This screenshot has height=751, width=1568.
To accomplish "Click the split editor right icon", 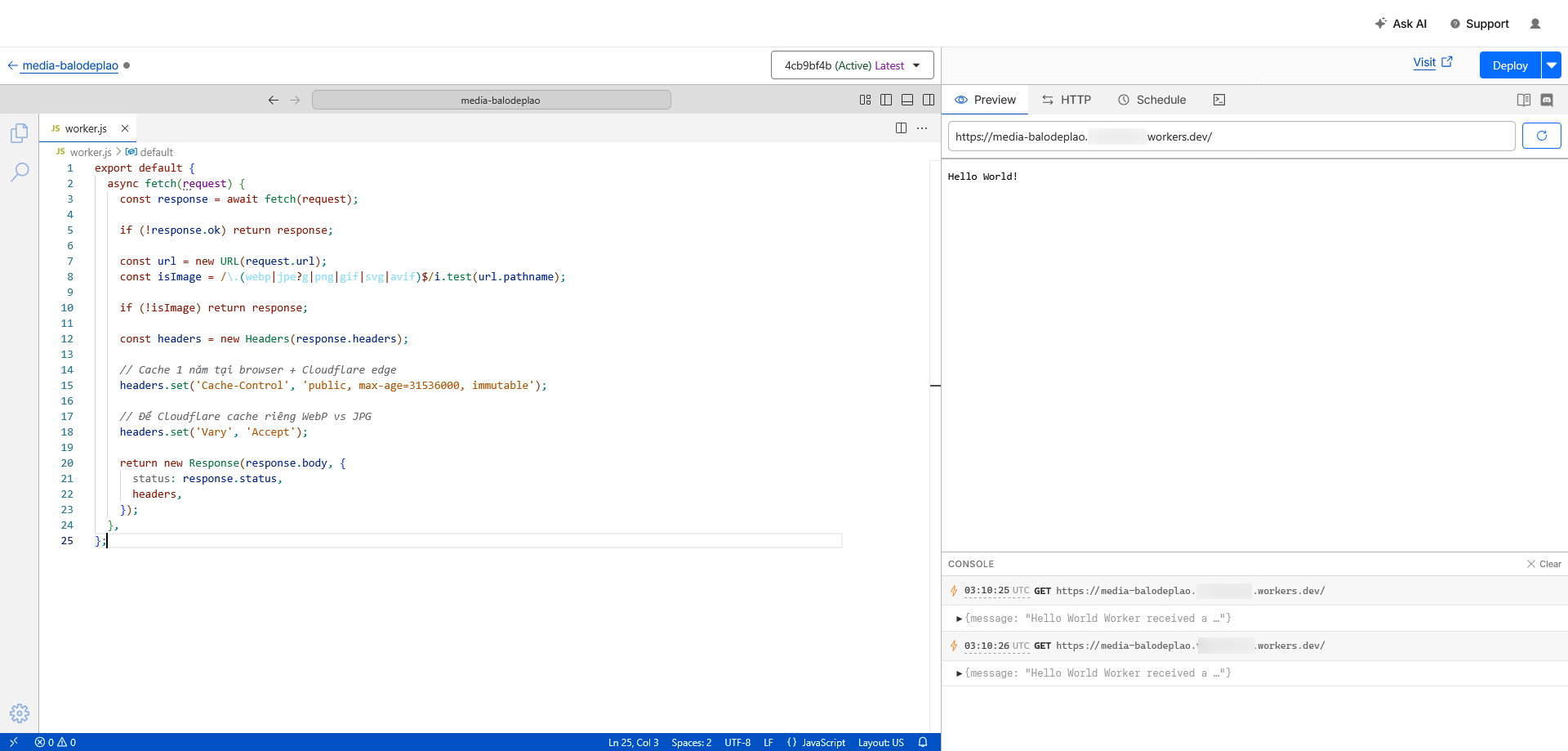I will point(901,128).
